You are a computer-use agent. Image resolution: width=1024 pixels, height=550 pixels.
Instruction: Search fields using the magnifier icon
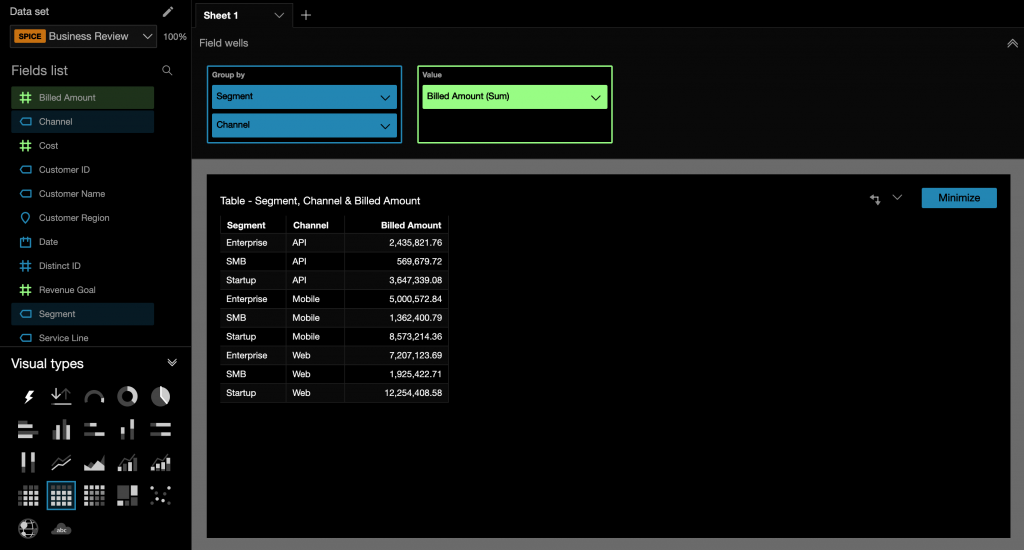(167, 71)
